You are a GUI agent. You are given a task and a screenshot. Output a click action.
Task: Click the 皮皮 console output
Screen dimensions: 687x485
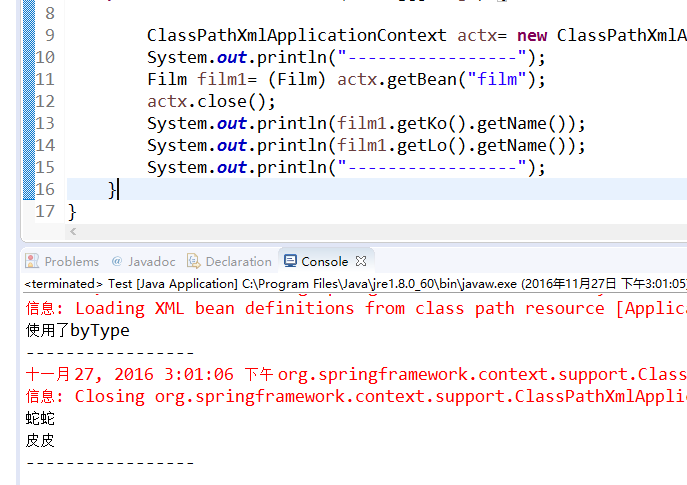click(40, 440)
